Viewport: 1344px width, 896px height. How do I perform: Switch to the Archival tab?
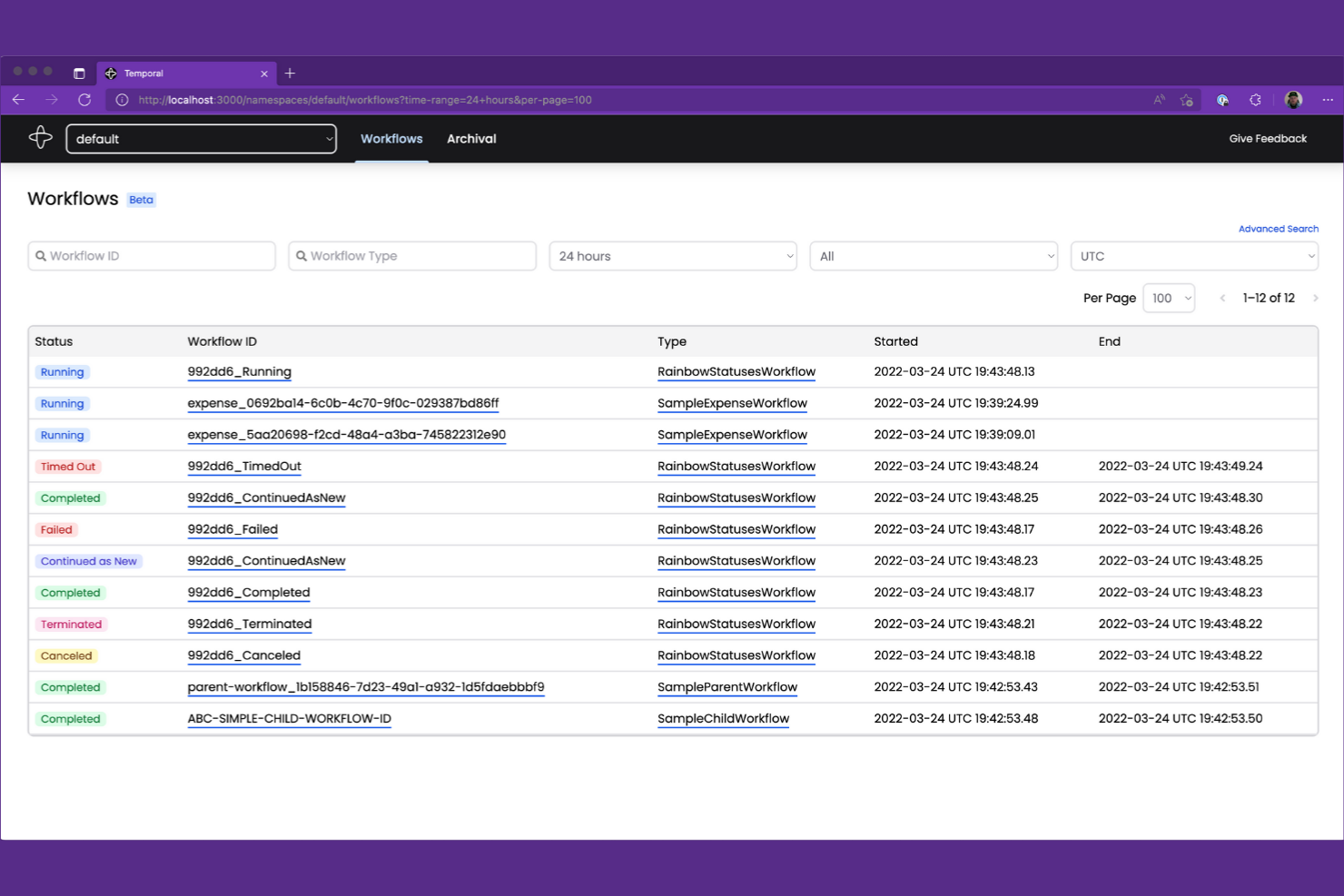(x=471, y=139)
